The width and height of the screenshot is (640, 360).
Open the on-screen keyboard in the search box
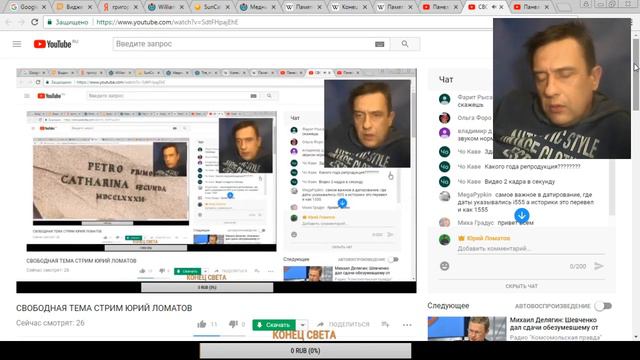380,44
